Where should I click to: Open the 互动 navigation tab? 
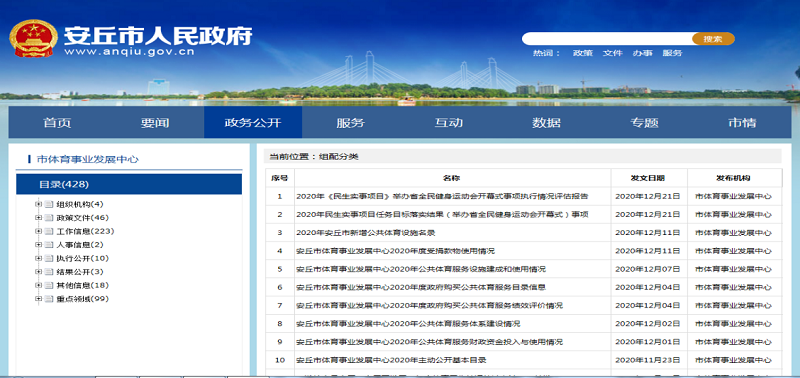pyautogui.click(x=448, y=122)
